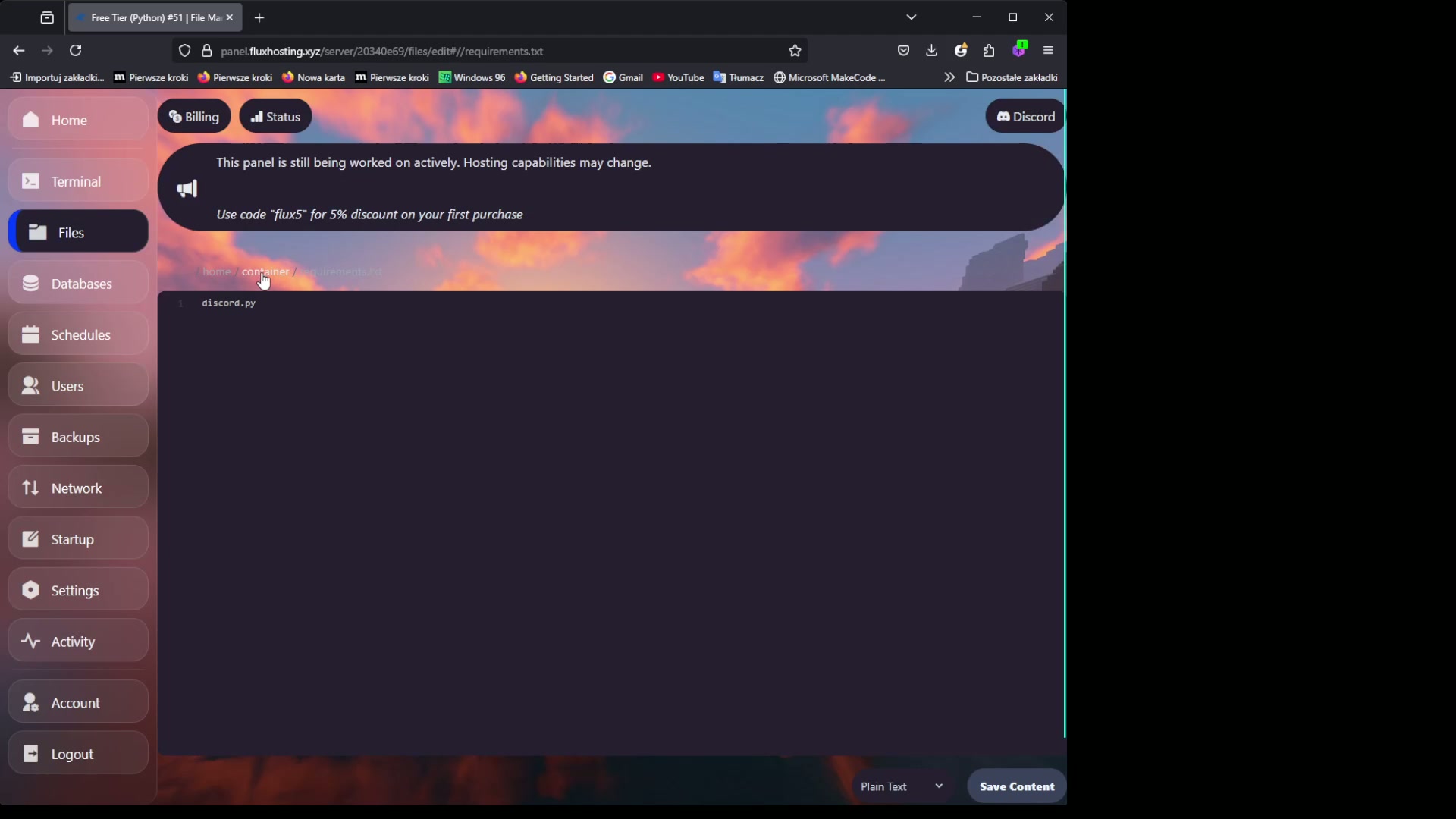
Task: Open the Terminal section
Action: pos(78,181)
